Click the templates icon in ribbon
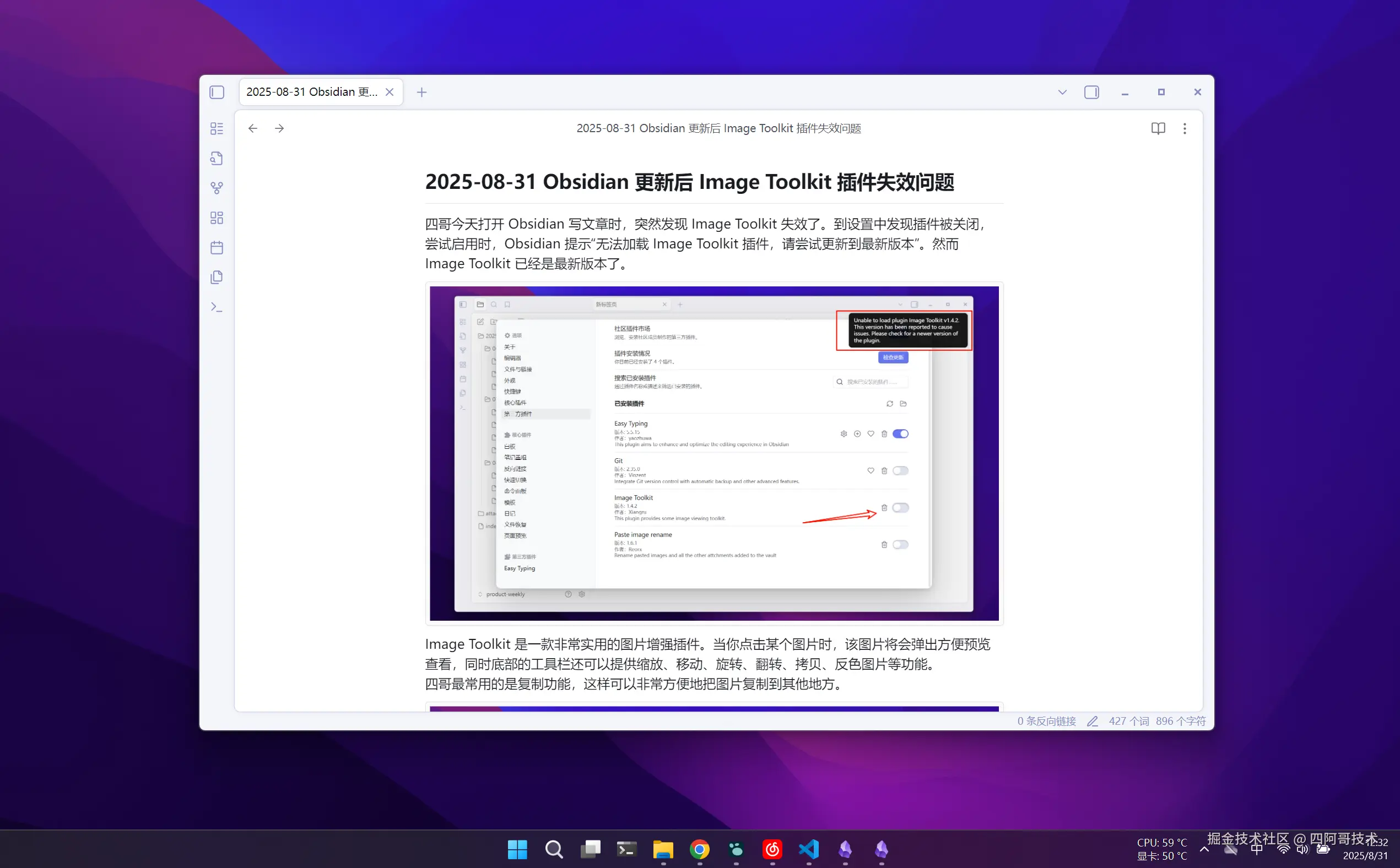This screenshot has width=1400, height=868. [x=217, y=278]
